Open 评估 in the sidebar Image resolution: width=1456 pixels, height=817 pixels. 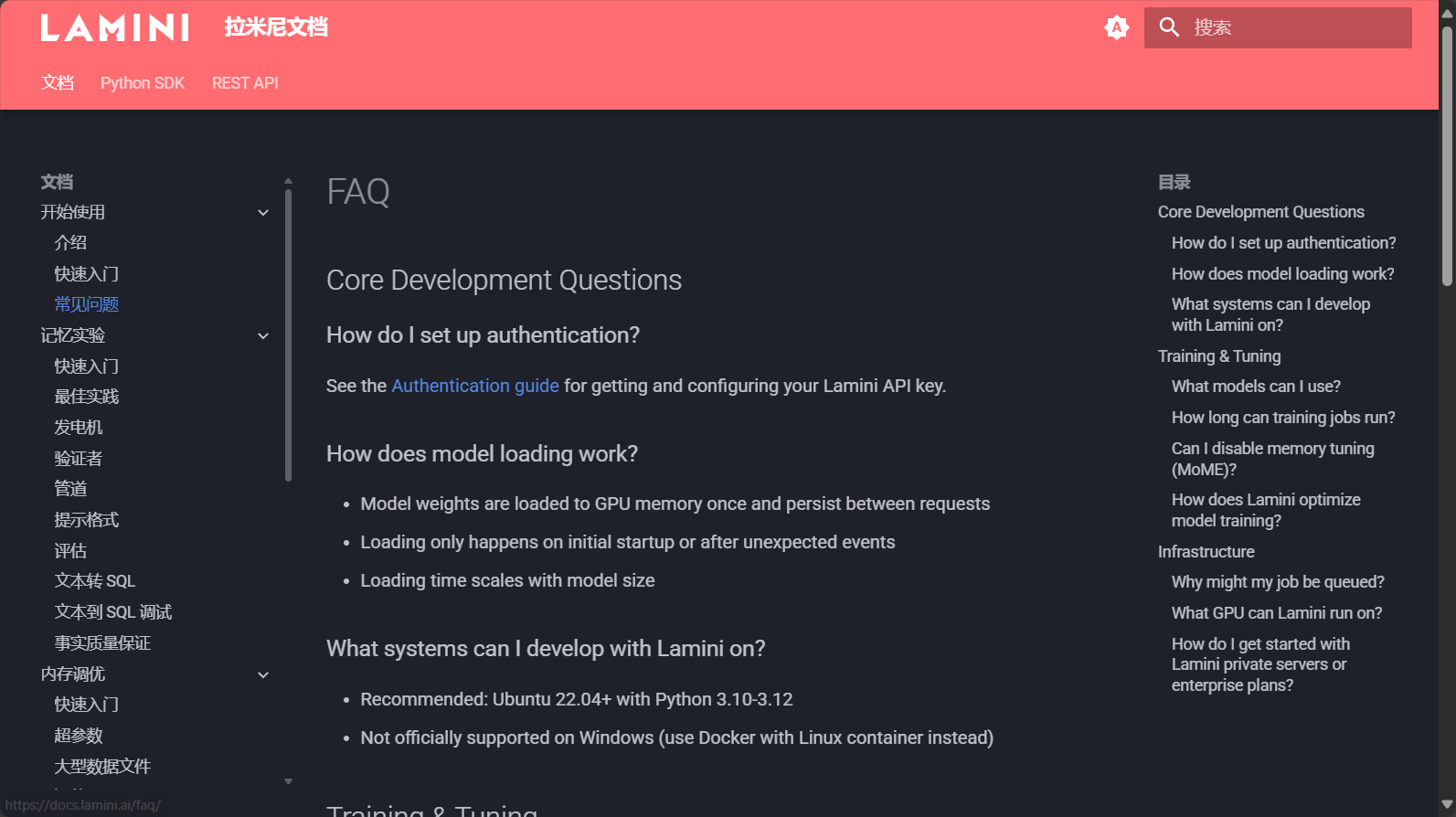(70, 551)
